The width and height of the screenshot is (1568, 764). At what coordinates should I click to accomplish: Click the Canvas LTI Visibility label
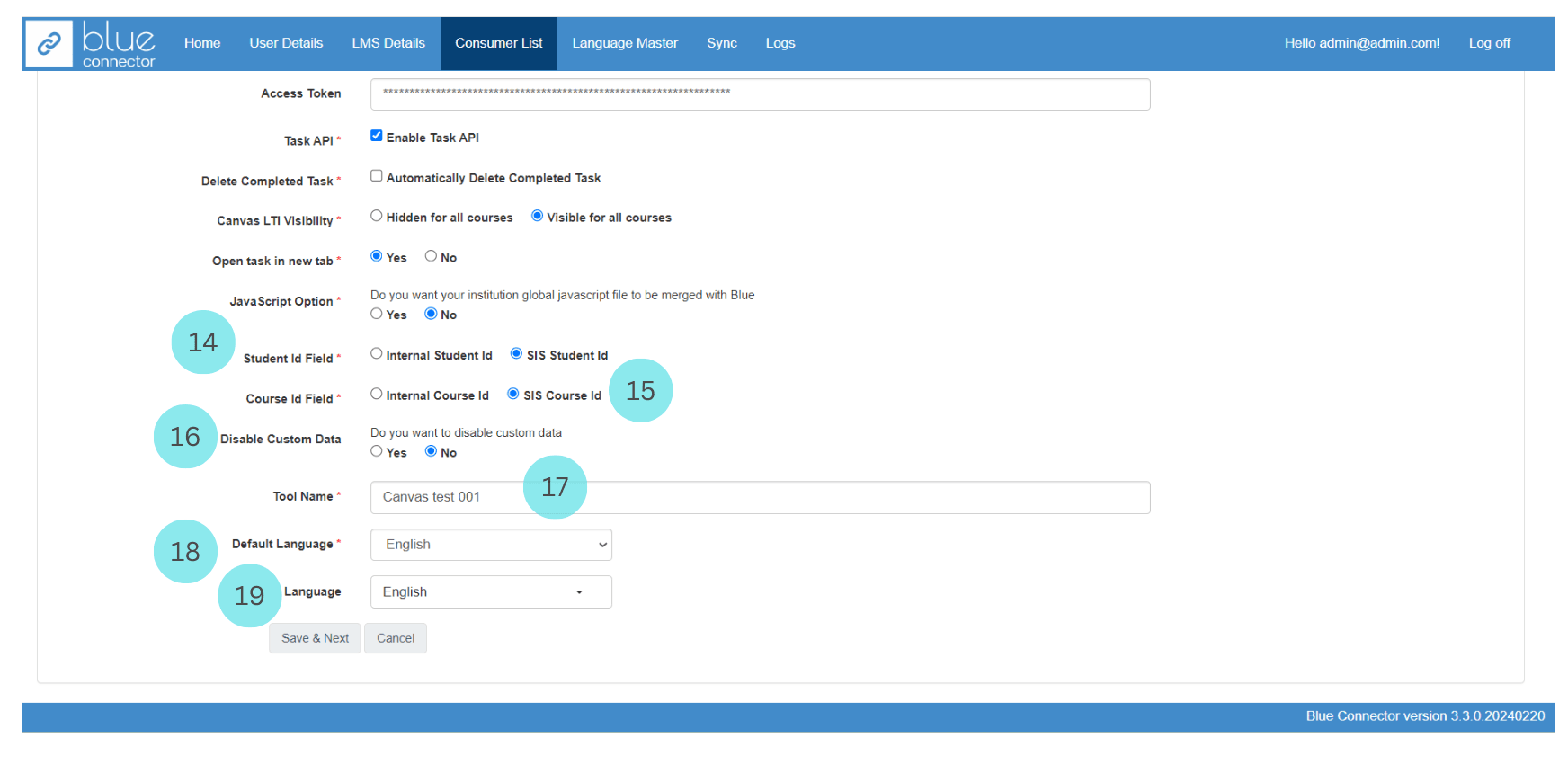[x=275, y=221]
